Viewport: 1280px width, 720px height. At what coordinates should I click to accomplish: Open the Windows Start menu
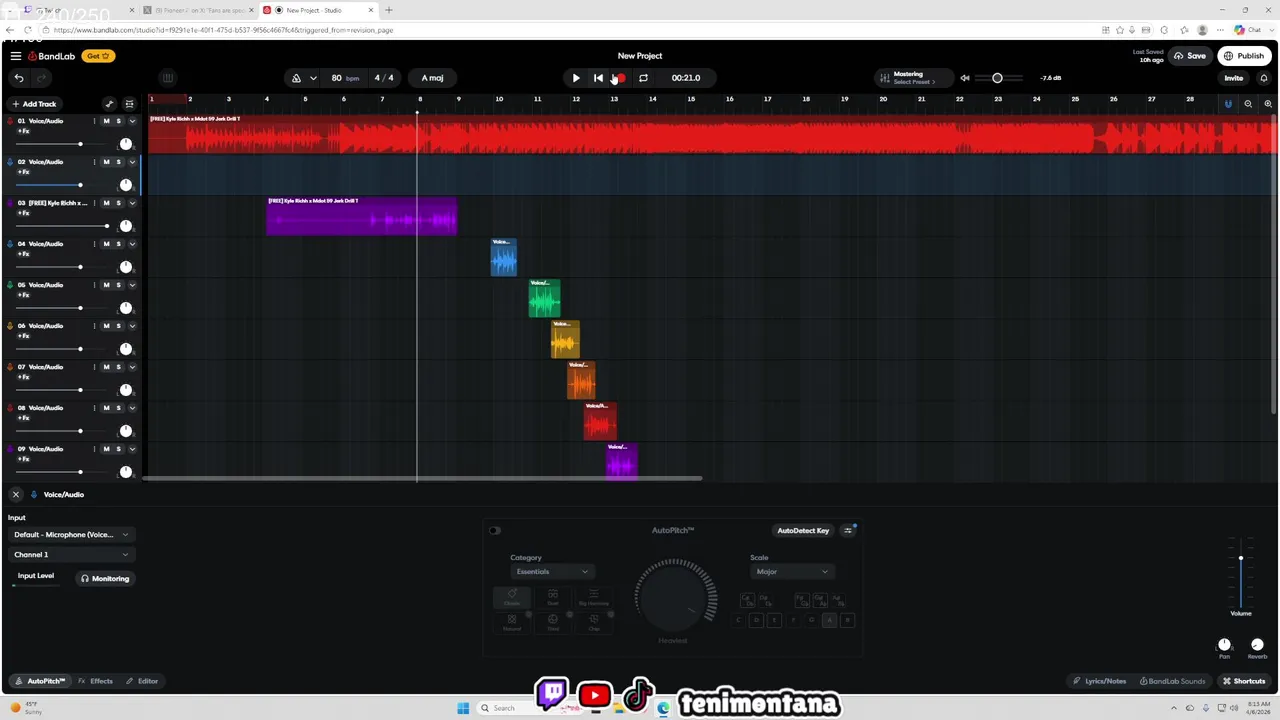click(x=463, y=708)
